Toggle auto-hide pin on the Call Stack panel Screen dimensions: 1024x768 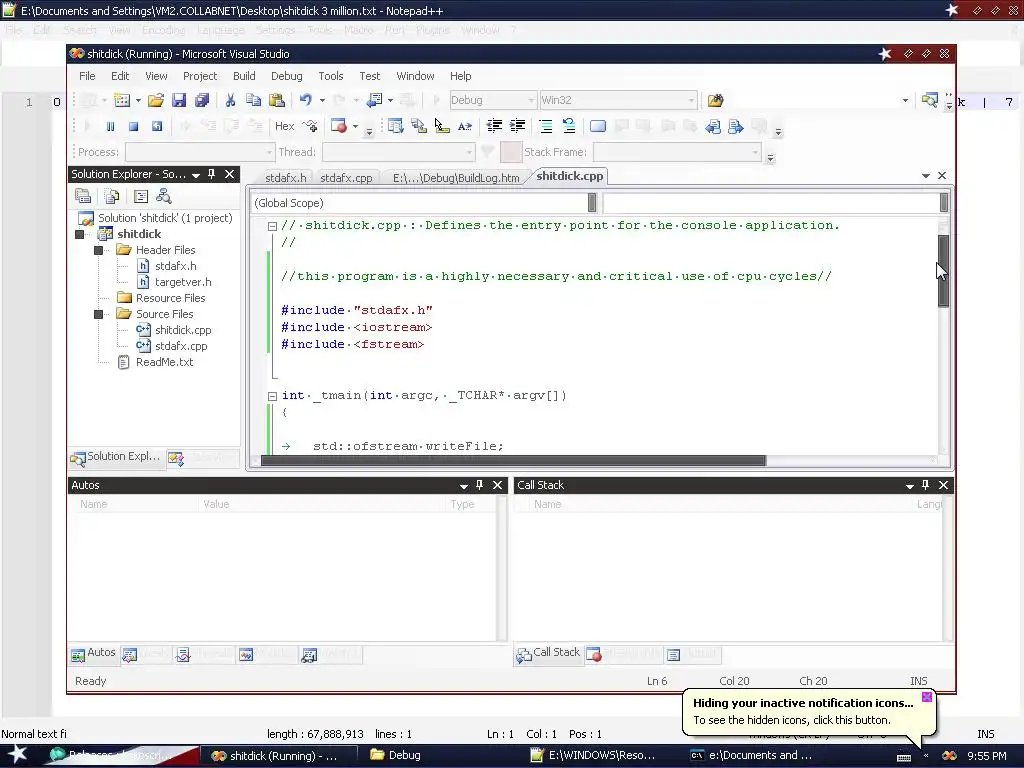pos(925,485)
